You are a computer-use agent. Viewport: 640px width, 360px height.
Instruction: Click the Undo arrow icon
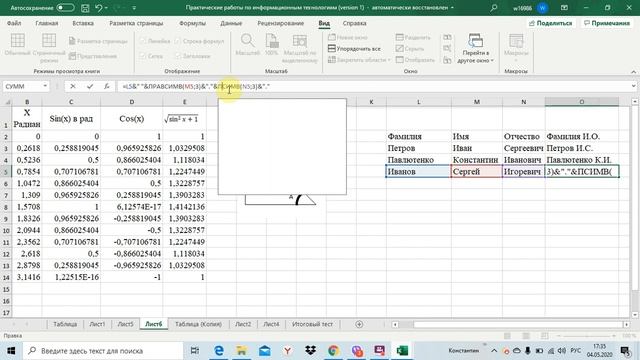point(99,8)
